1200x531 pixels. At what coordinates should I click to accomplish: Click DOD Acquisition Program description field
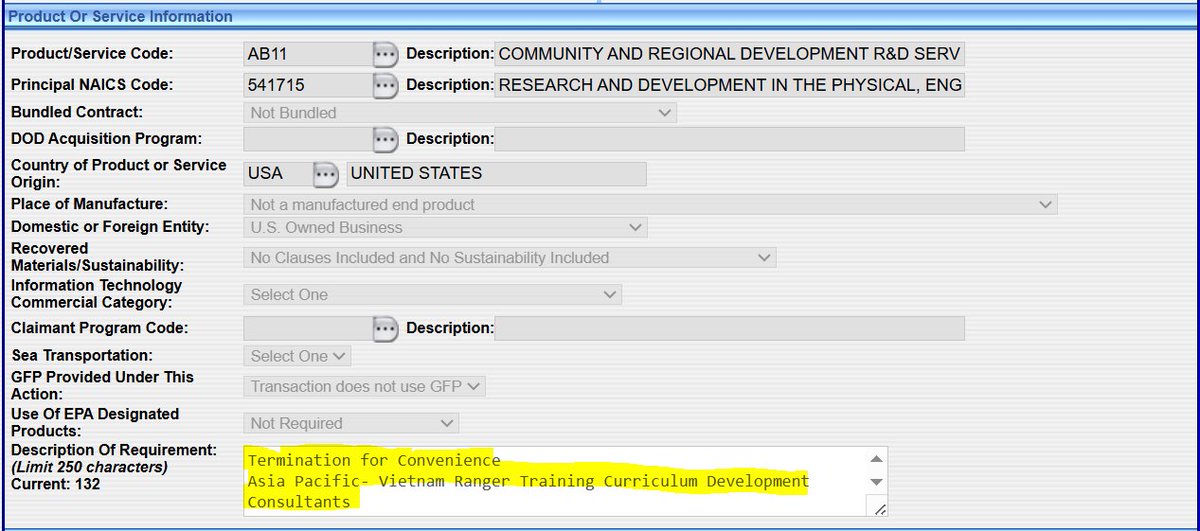point(730,139)
